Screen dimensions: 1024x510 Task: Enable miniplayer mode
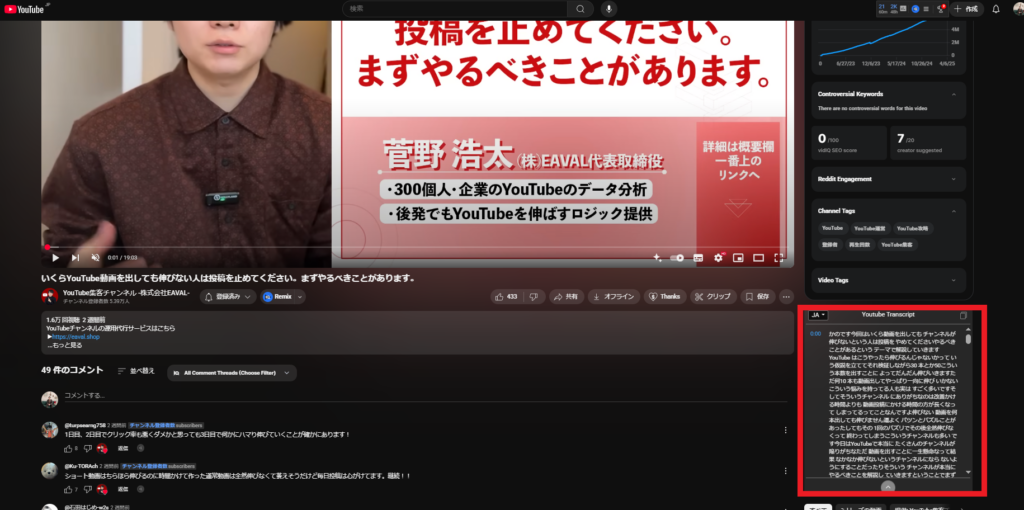coord(738,258)
